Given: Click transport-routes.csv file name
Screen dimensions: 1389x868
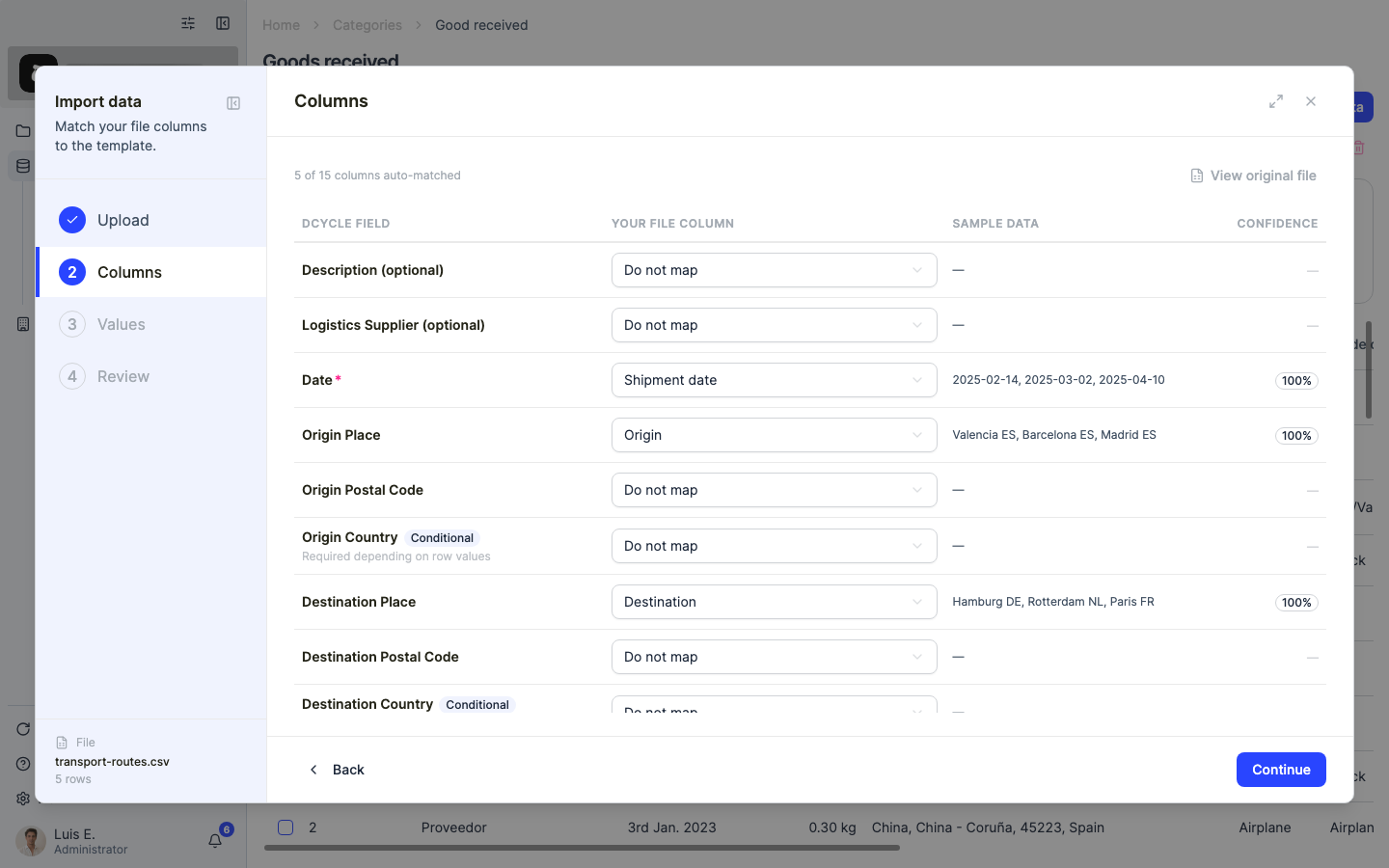Looking at the screenshot, I should [112, 762].
